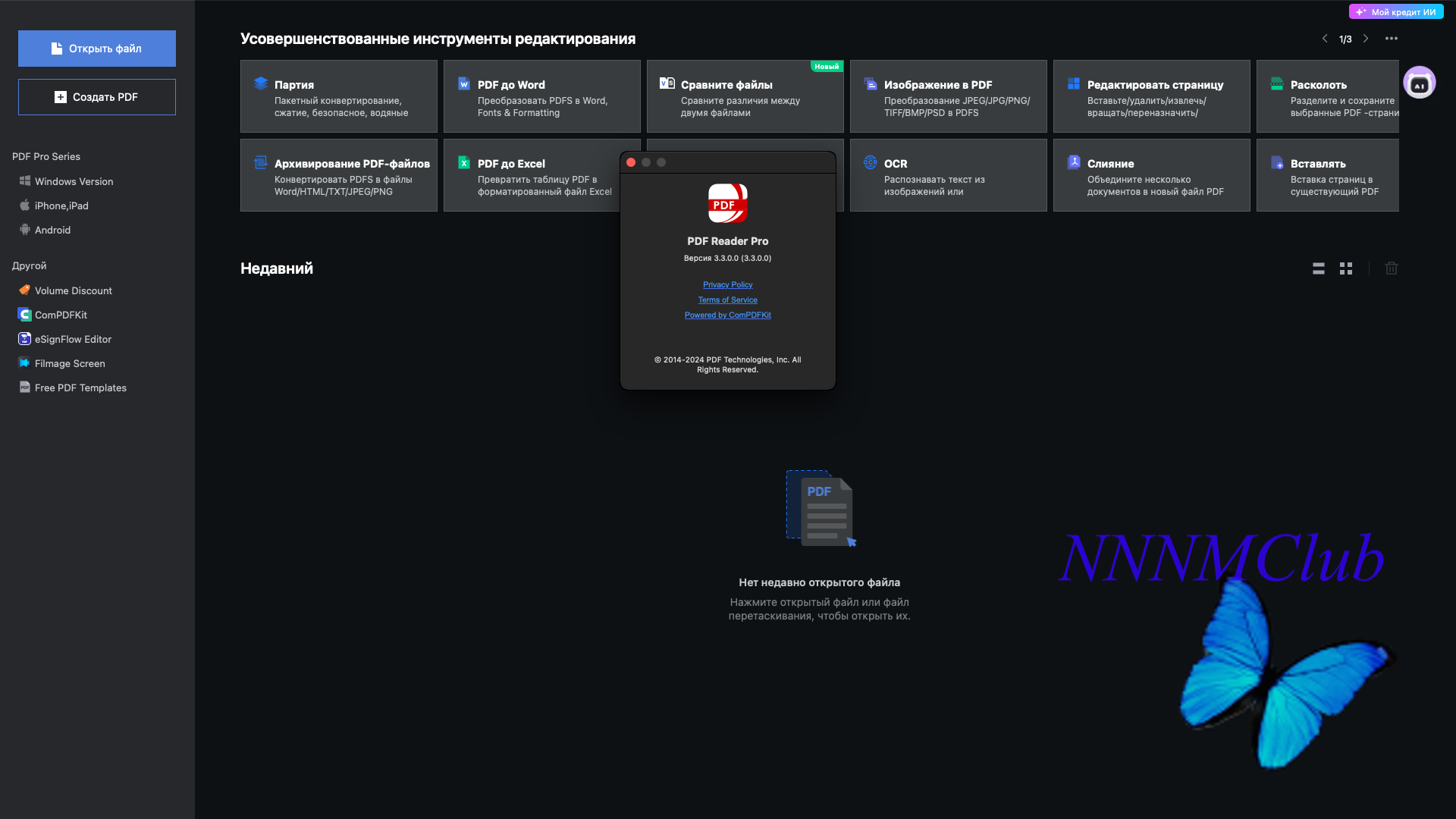Click the trash icon for recent files

pyautogui.click(x=1392, y=268)
